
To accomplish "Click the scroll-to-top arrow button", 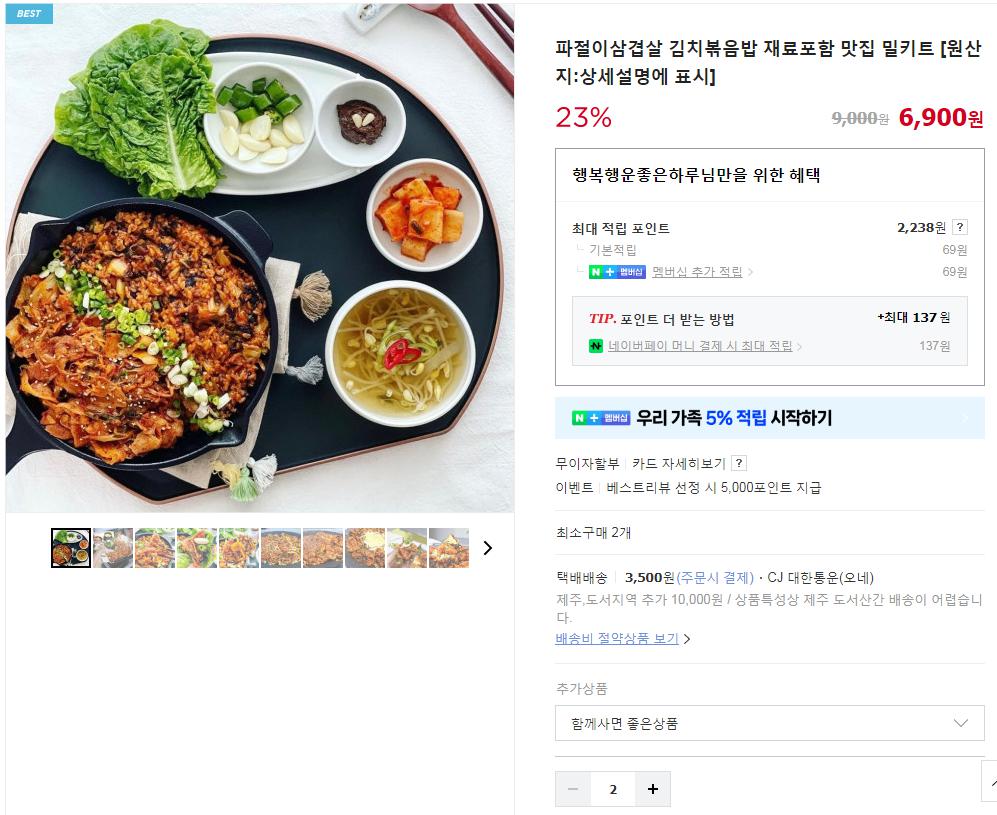I will (x=989, y=782).
